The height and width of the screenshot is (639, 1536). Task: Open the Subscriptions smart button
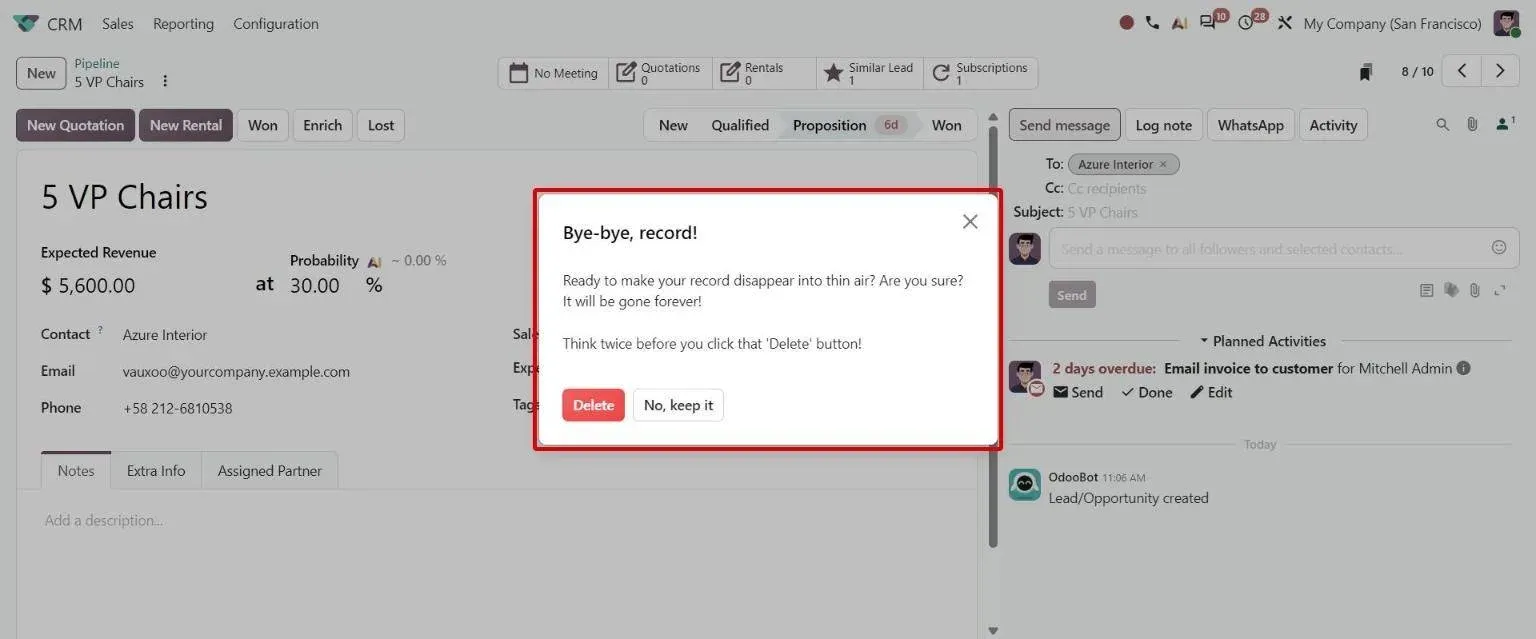click(x=981, y=73)
